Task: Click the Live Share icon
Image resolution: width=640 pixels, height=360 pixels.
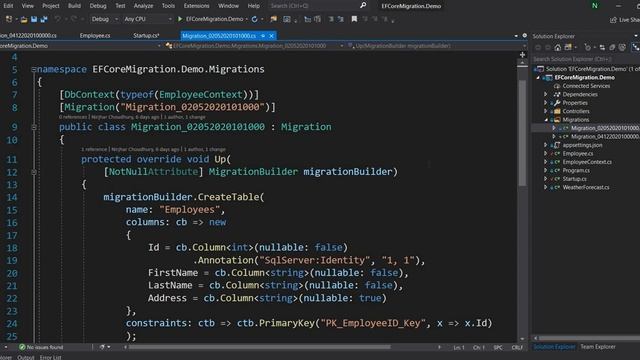Action: pyautogui.click(x=613, y=20)
